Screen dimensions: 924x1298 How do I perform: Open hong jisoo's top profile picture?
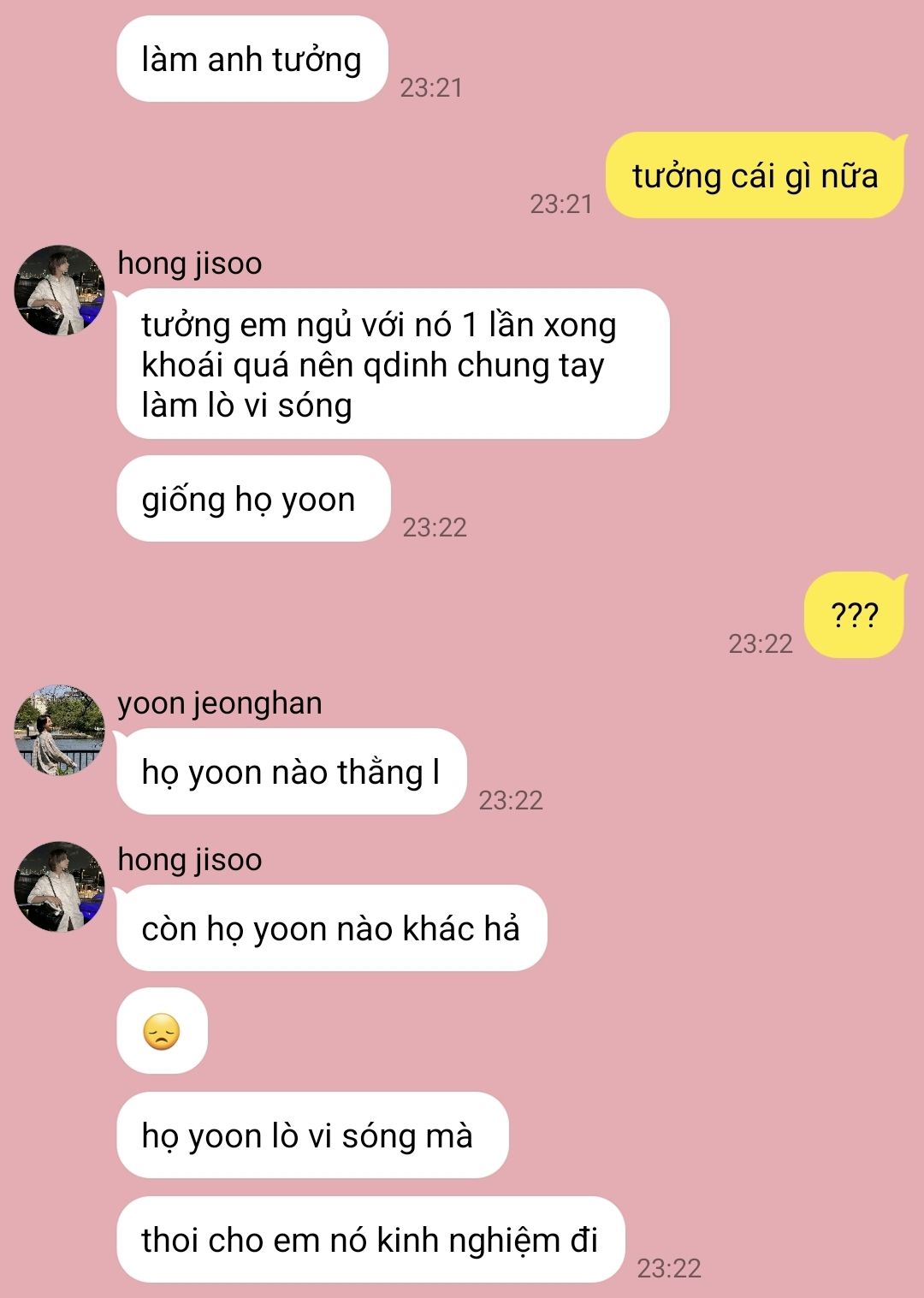[x=59, y=290]
